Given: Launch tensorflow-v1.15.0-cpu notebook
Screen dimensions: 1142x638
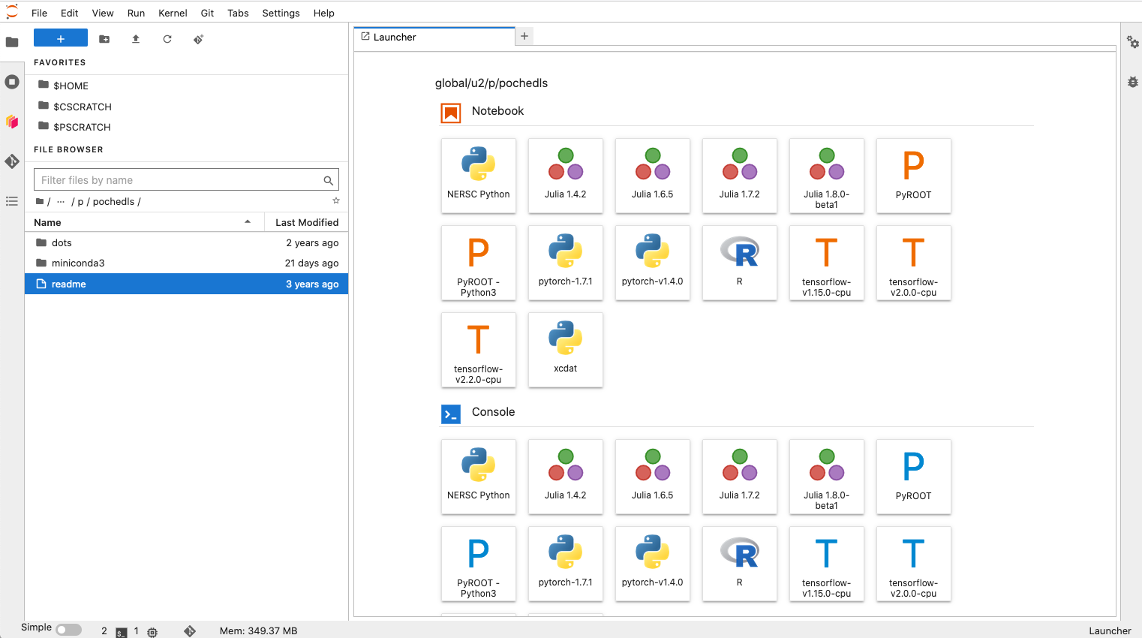Looking at the screenshot, I should pos(827,263).
